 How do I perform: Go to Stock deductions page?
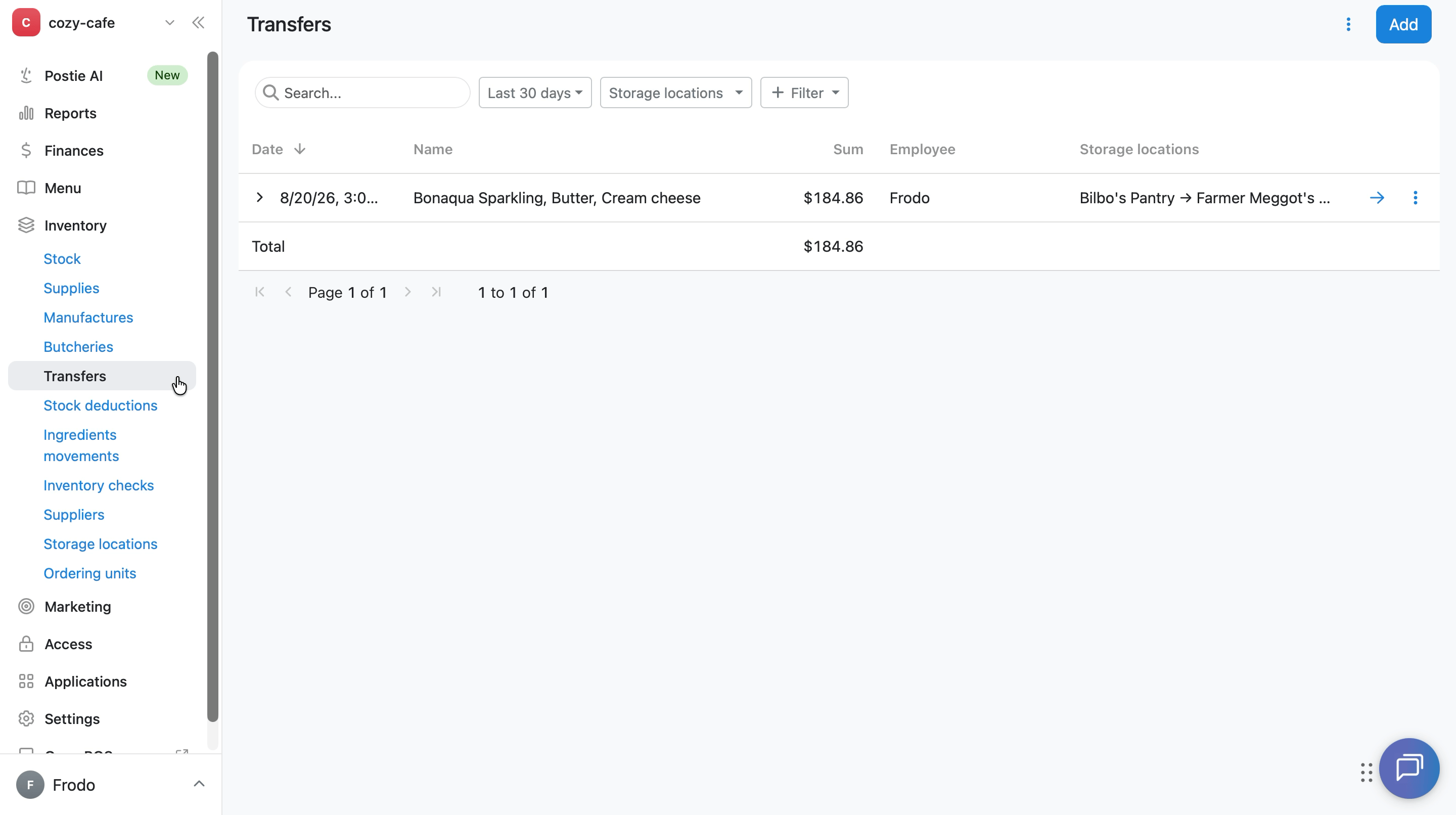click(101, 405)
